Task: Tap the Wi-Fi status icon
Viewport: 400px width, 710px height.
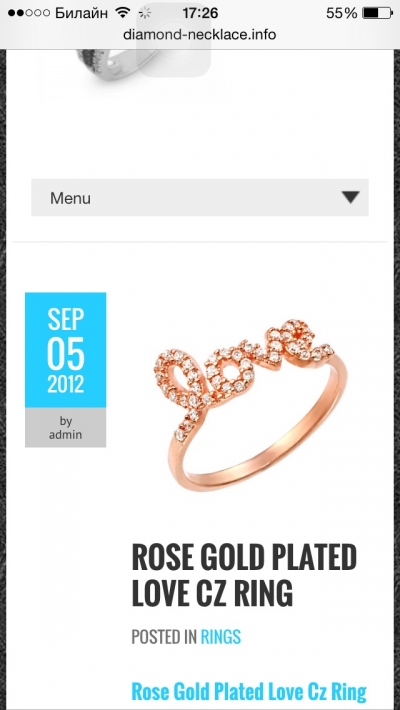Action: (x=122, y=12)
